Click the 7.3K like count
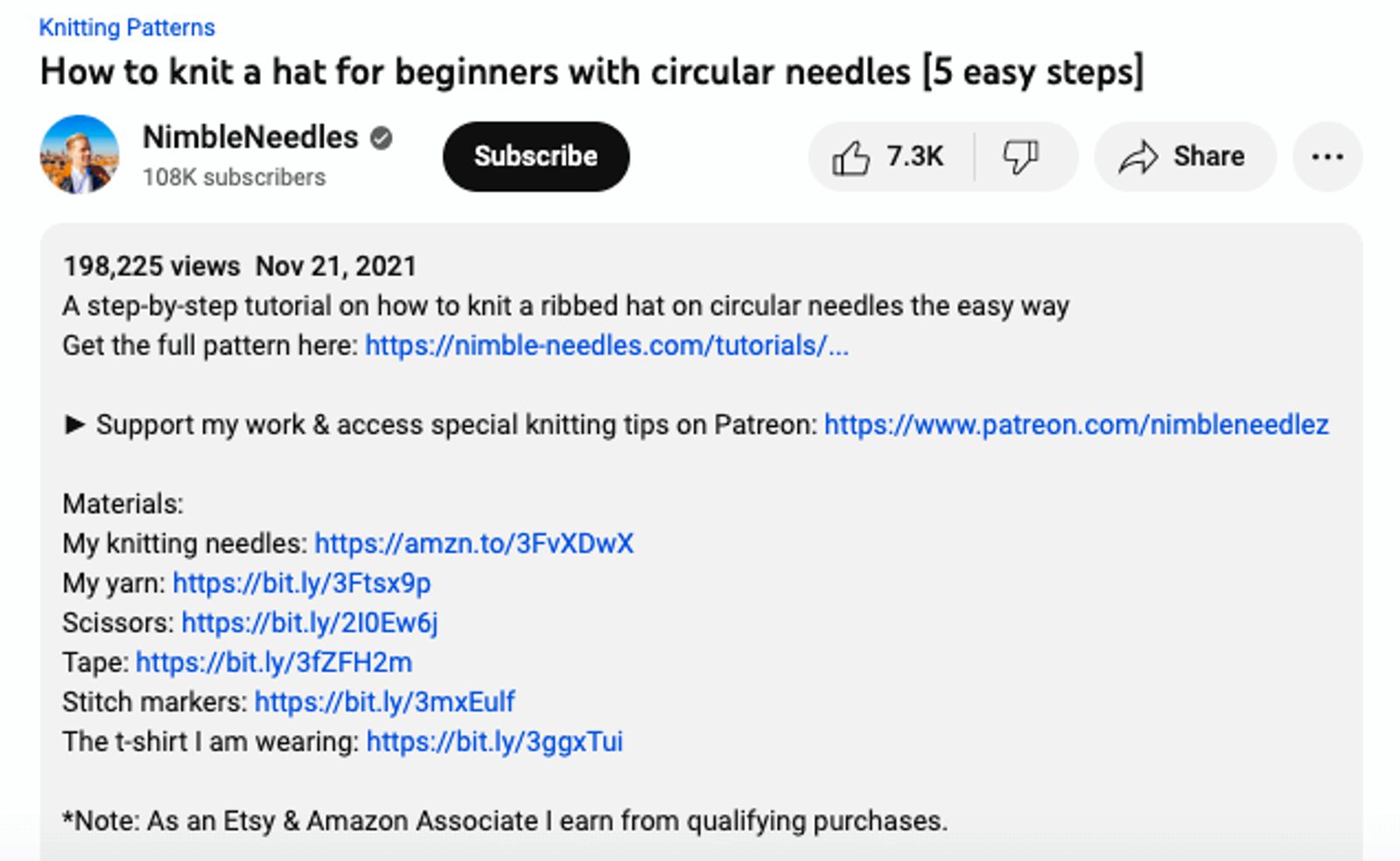1400x861 pixels. tap(914, 157)
